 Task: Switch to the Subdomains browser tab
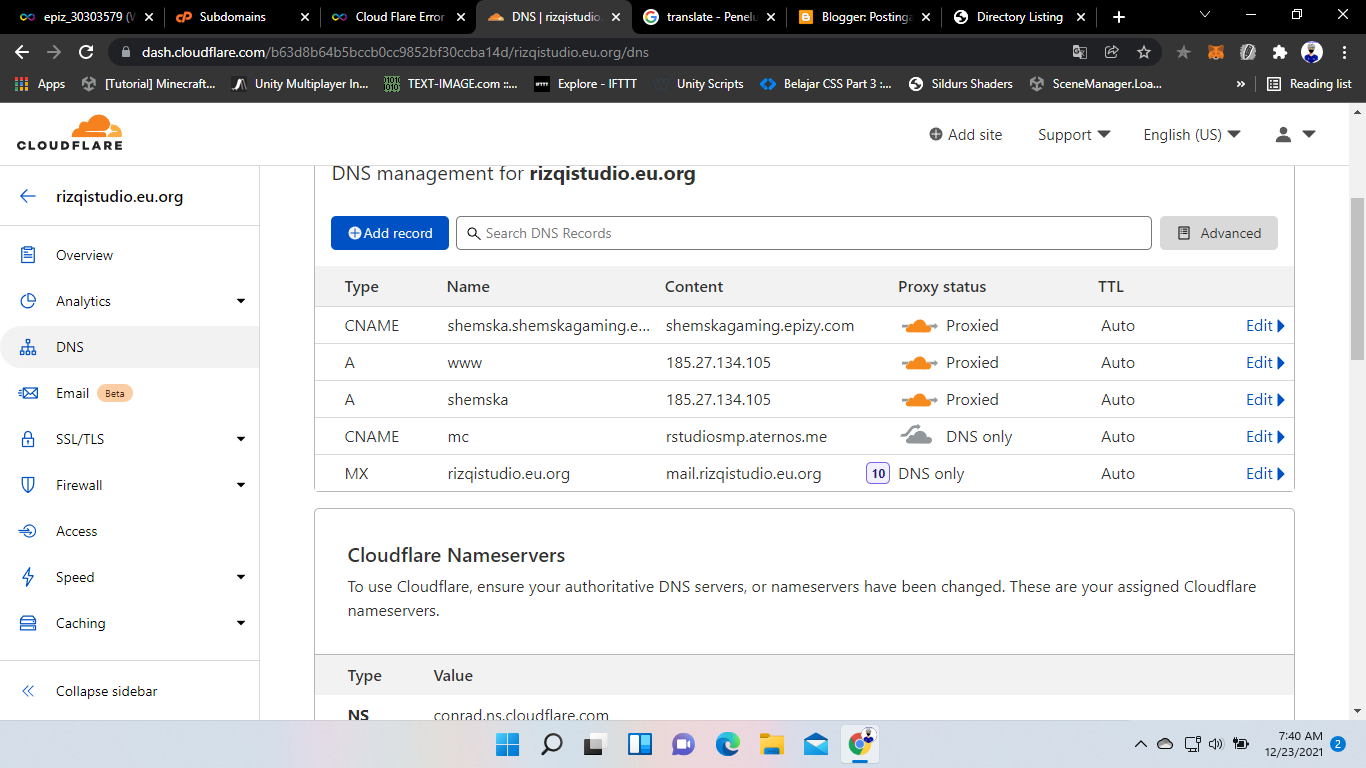[x=242, y=17]
